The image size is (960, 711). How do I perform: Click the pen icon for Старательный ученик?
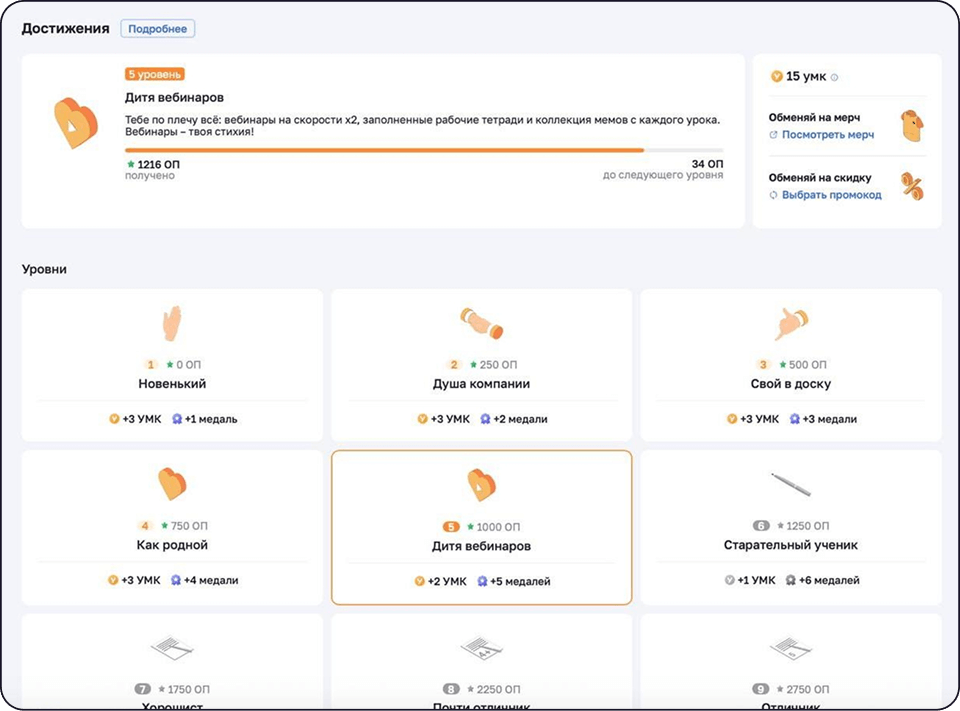pyautogui.click(x=791, y=484)
